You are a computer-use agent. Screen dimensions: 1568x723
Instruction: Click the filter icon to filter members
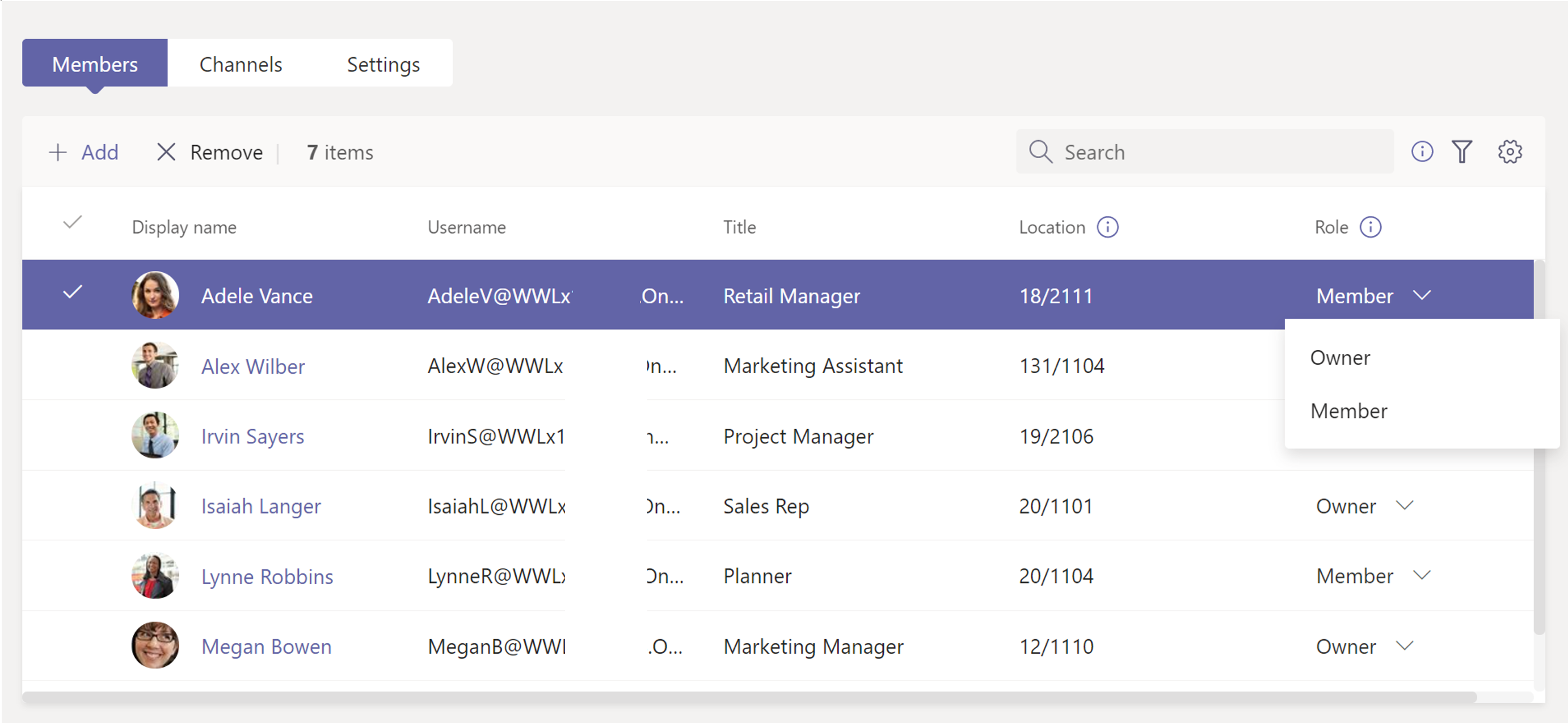(1463, 151)
